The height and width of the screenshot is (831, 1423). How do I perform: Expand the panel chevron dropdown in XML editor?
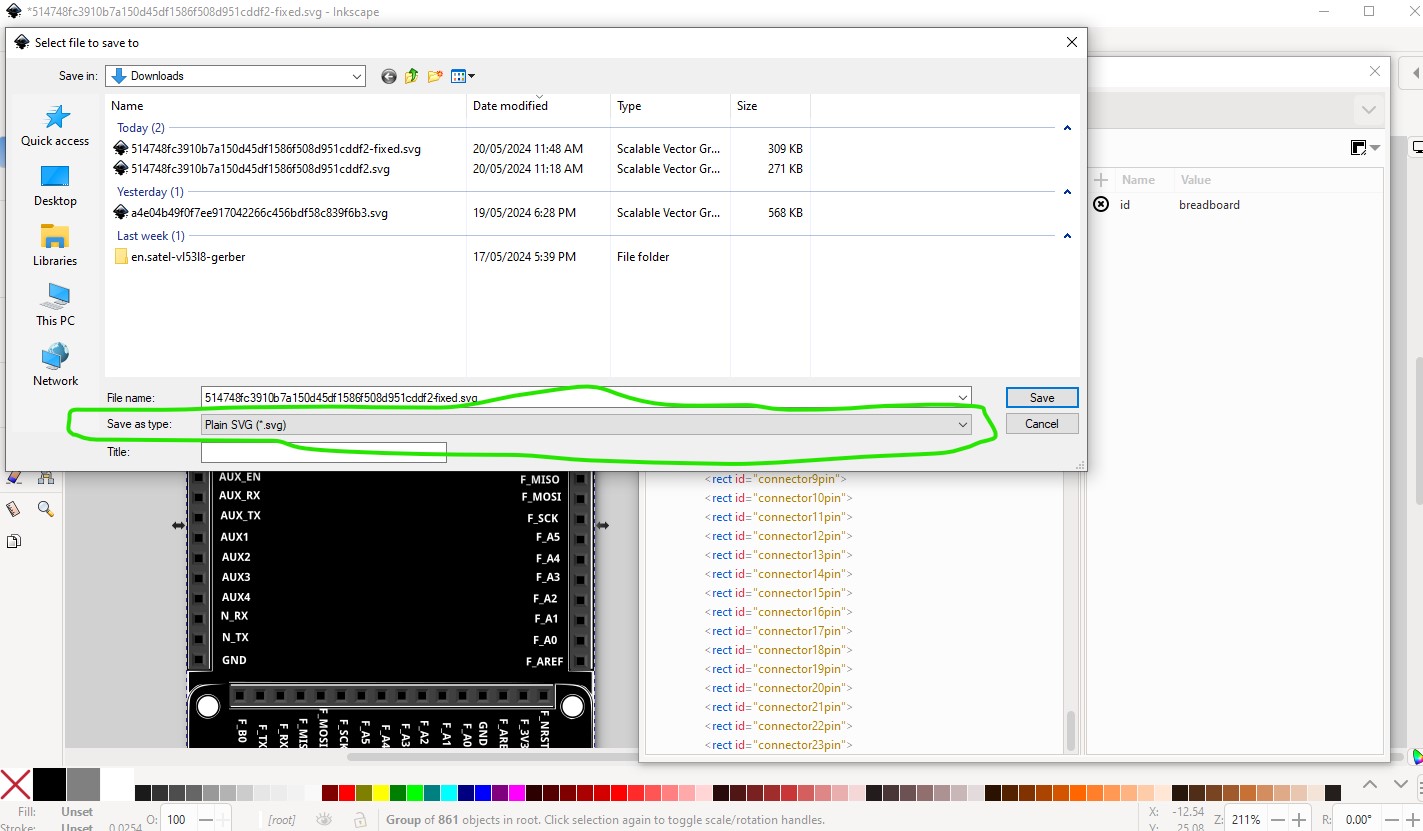[1367, 110]
